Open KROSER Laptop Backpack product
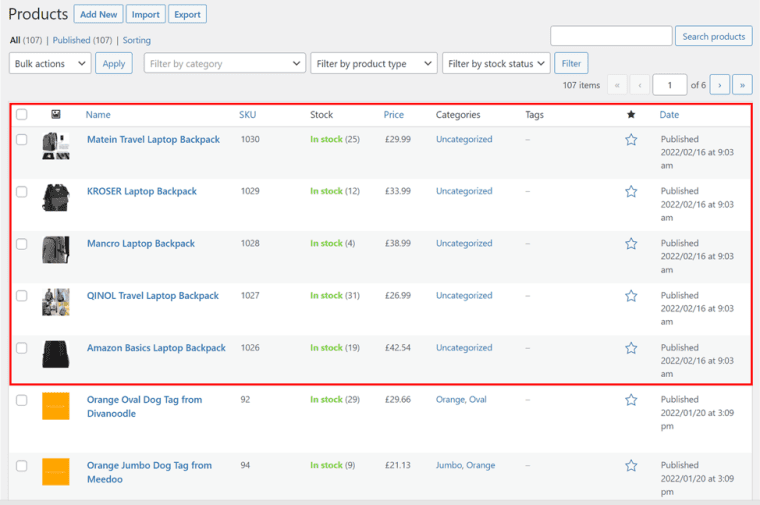Screen dimensions: 760x505 coord(142,191)
